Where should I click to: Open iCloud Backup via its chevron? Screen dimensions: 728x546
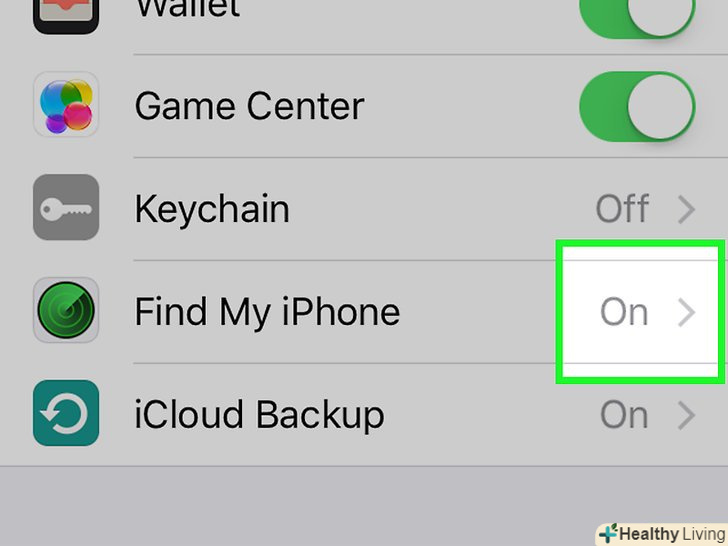(x=686, y=416)
